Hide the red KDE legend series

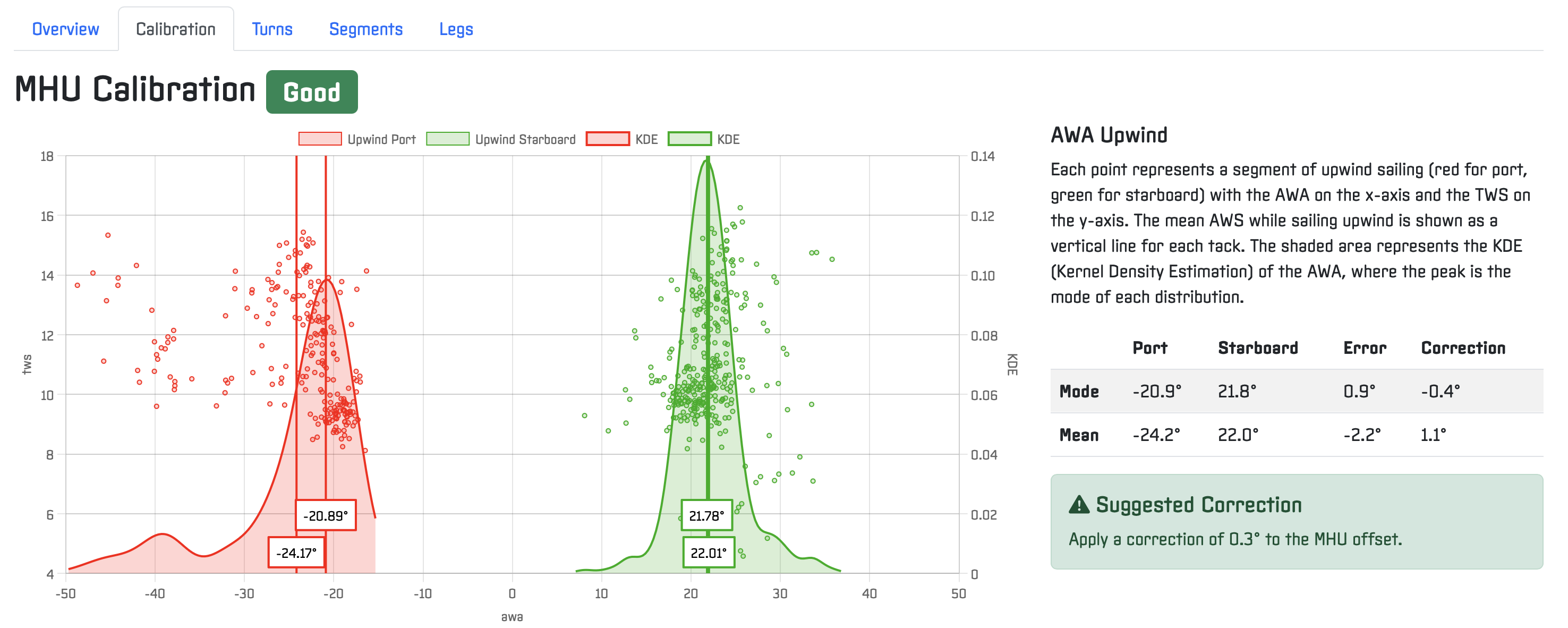(646, 140)
